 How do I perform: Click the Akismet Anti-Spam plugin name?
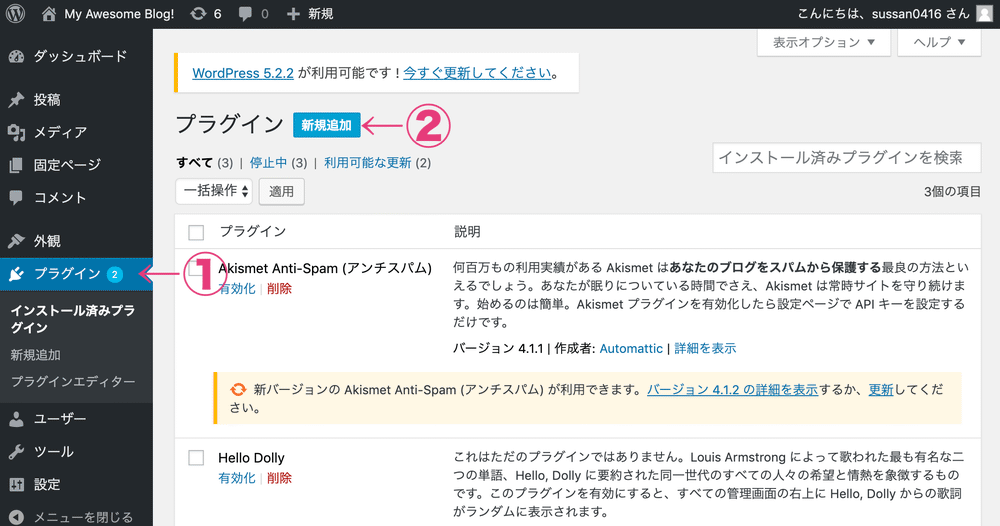pos(325,268)
